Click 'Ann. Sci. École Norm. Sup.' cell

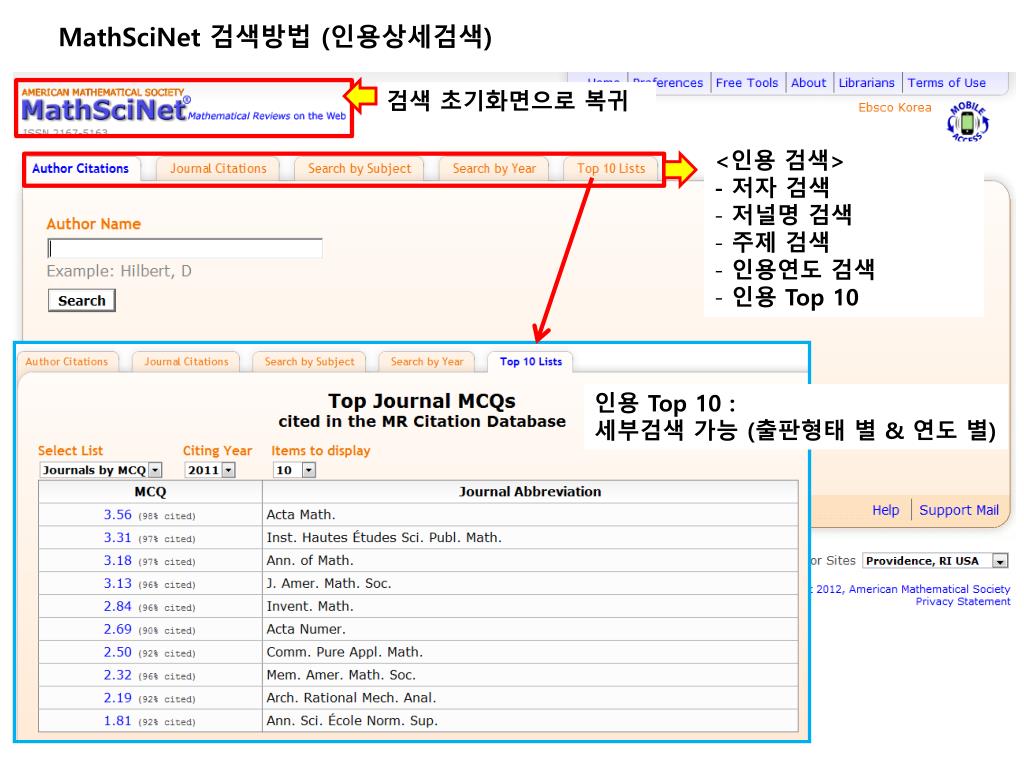pyautogui.click(x=530, y=720)
